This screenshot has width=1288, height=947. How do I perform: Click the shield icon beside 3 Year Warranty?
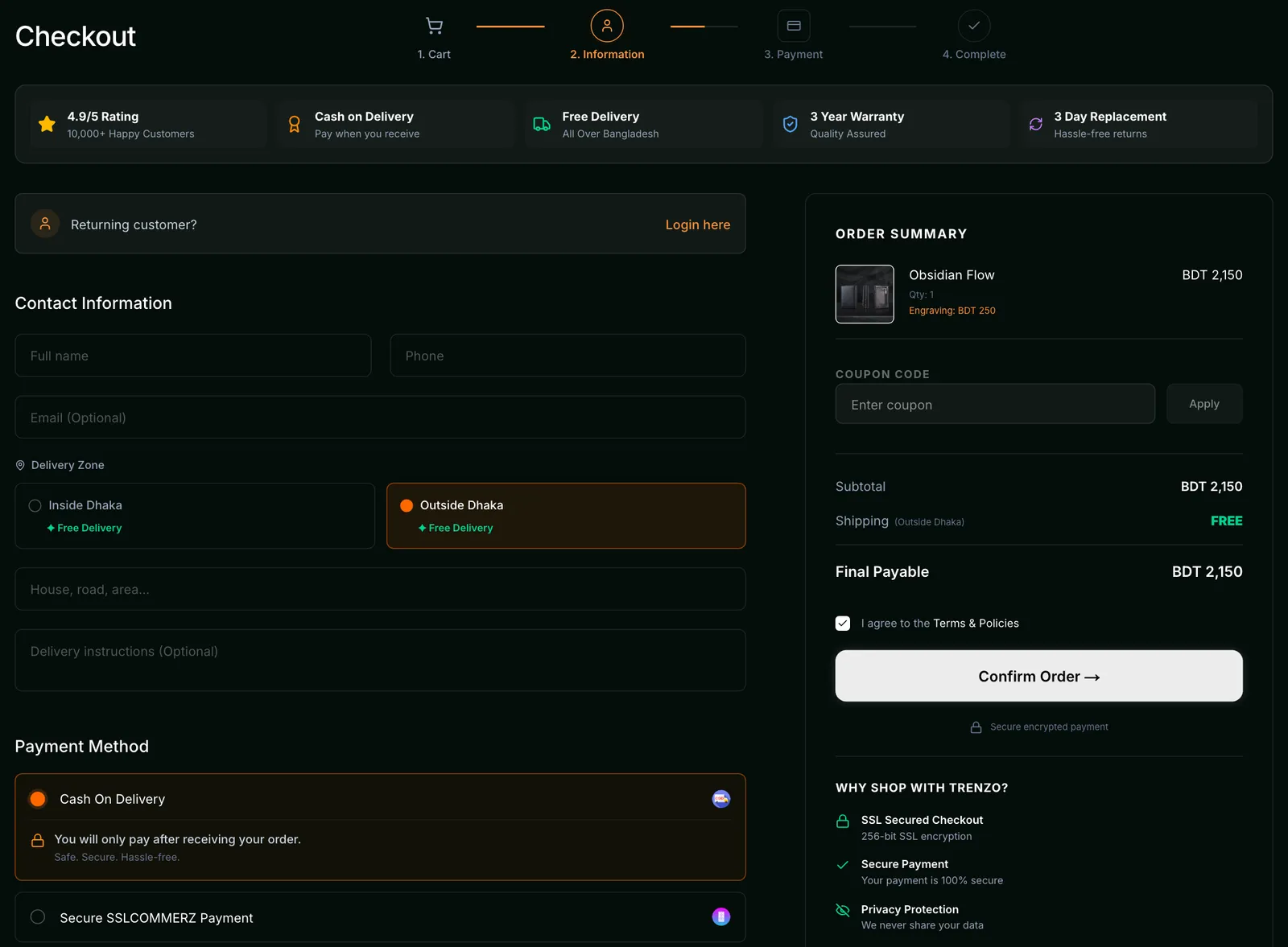click(x=791, y=124)
